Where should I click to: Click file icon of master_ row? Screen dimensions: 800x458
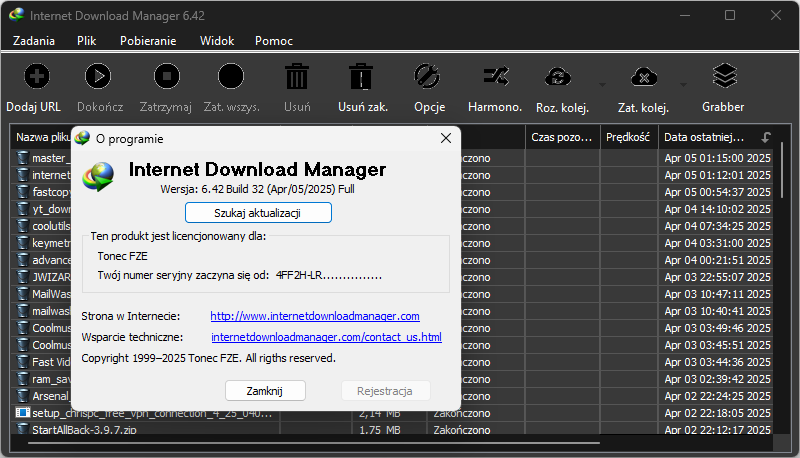(22, 158)
